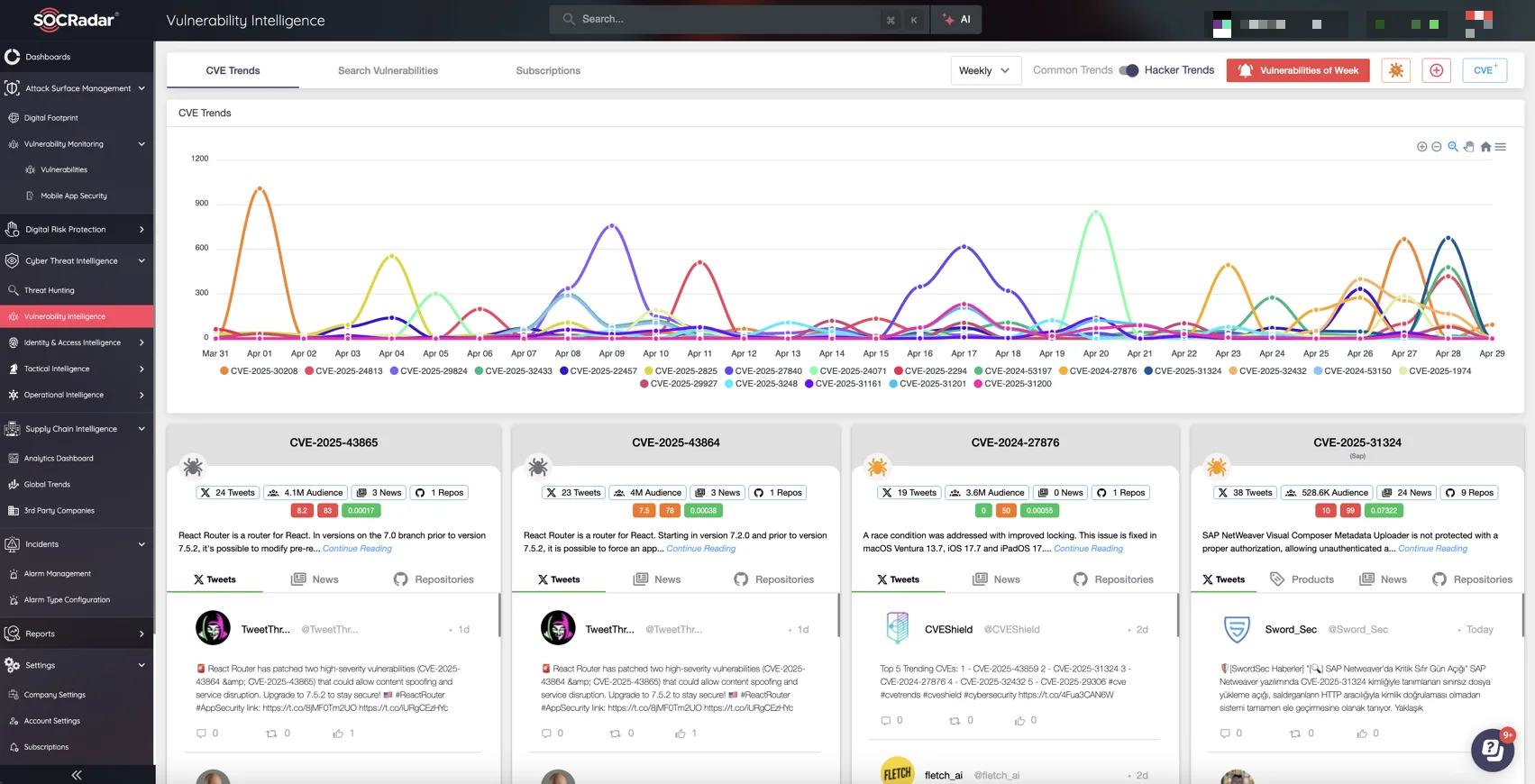This screenshot has width=1535, height=784.
Task: Collapse Cyber Threat Intelligence section
Action: click(77, 261)
